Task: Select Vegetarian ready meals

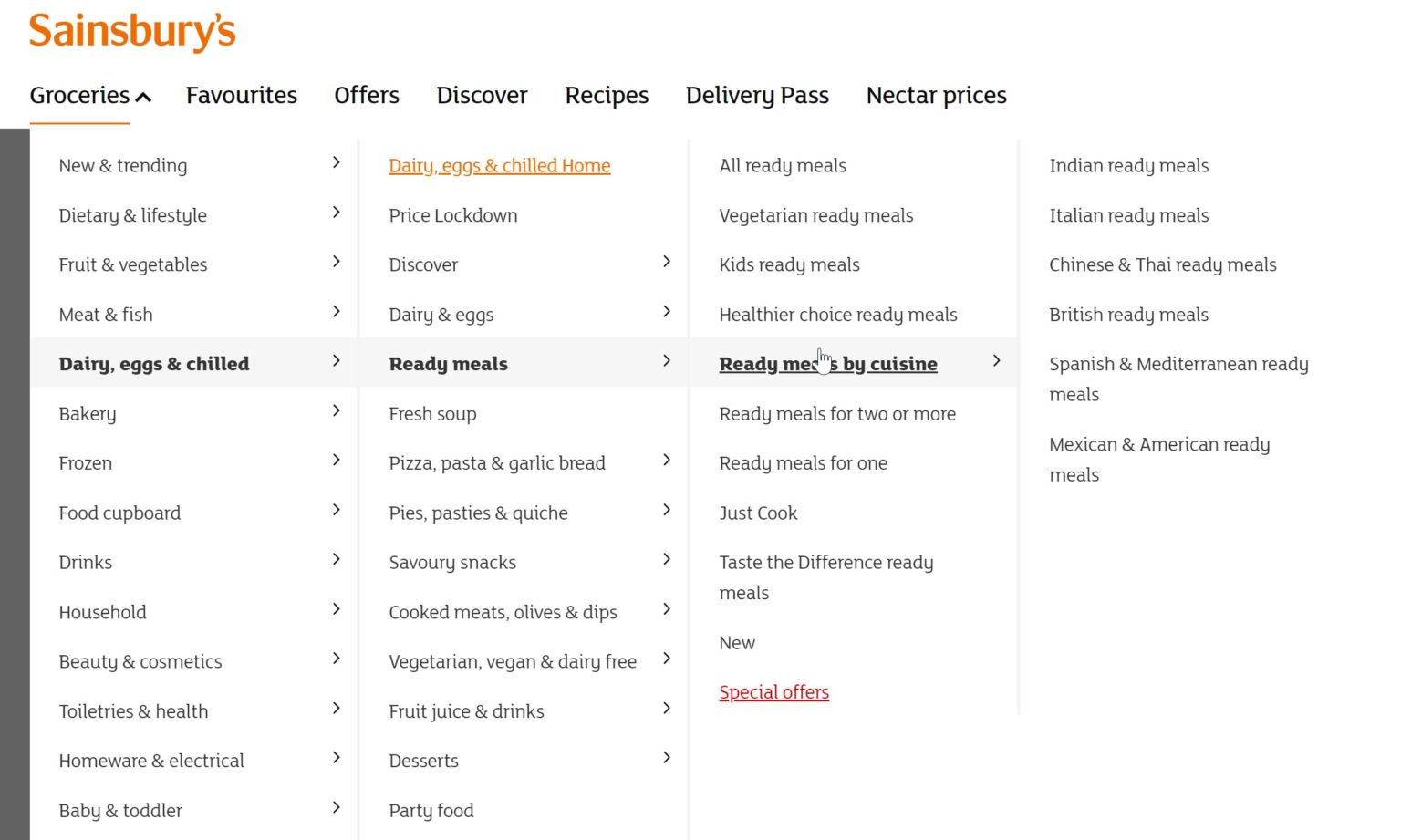Action: 815,215
